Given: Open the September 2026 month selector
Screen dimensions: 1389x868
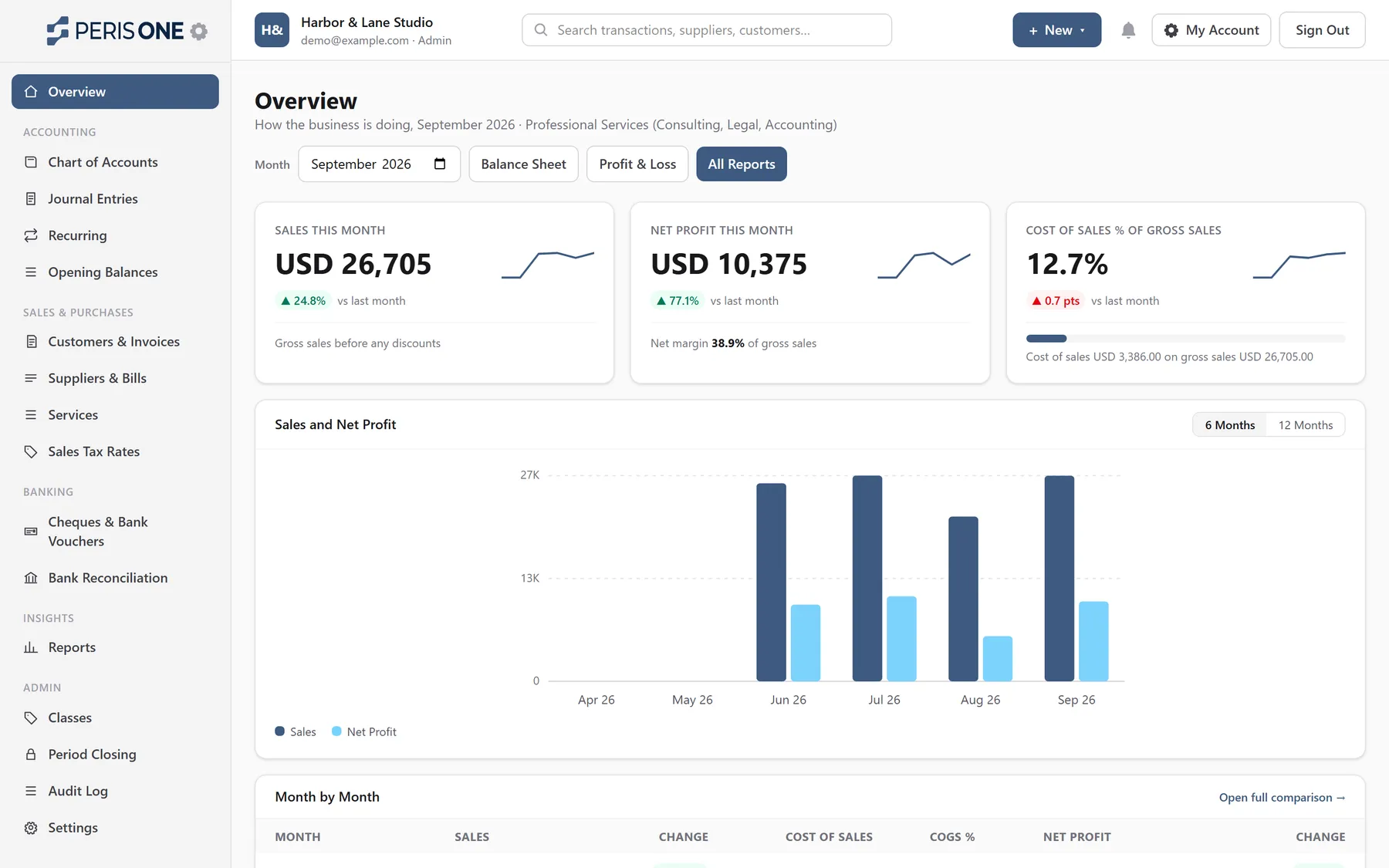Looking at the screenshot, I should (x=379, y=164).
